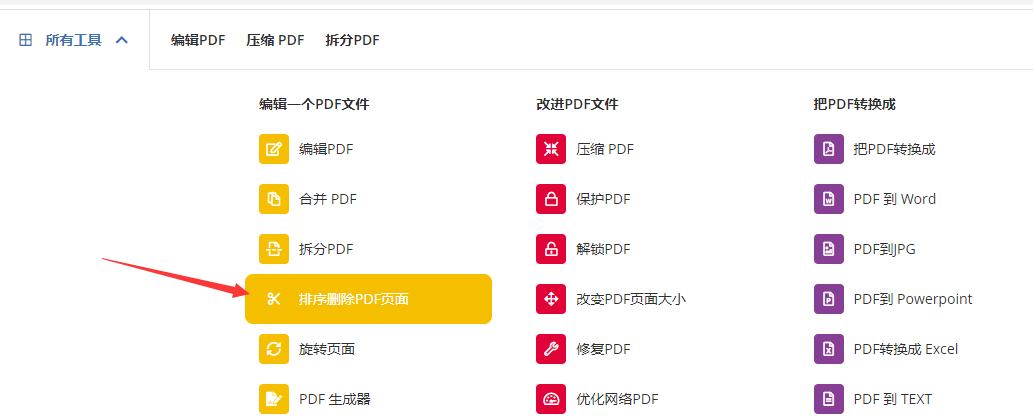The width and height of the screenshot is (1033, 419).
Task: Open the 所有工具 grid menu
Action: (x=25, y=40)
